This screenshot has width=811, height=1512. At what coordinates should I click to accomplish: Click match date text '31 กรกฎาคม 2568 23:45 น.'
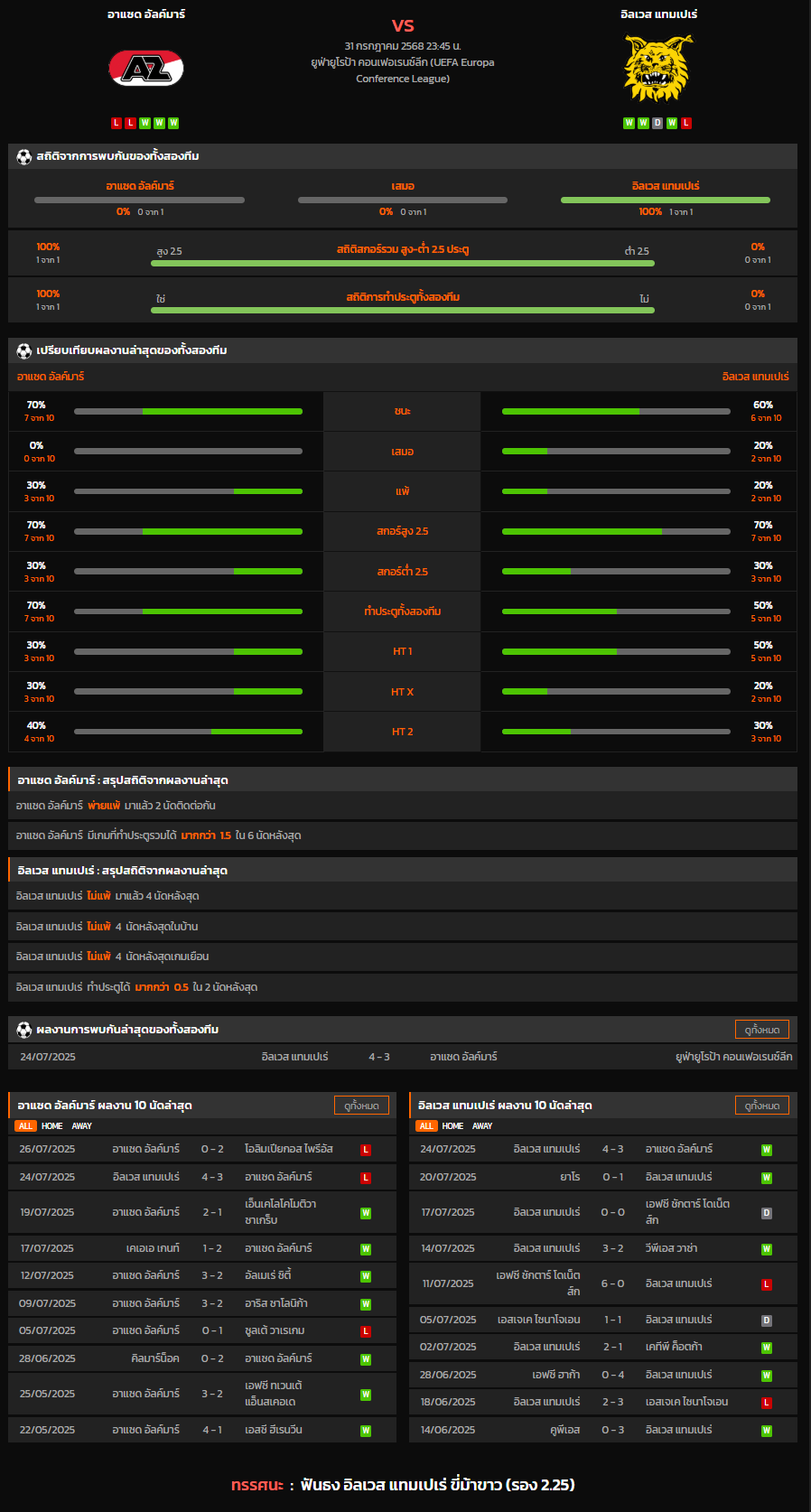(x=403, y=46)
